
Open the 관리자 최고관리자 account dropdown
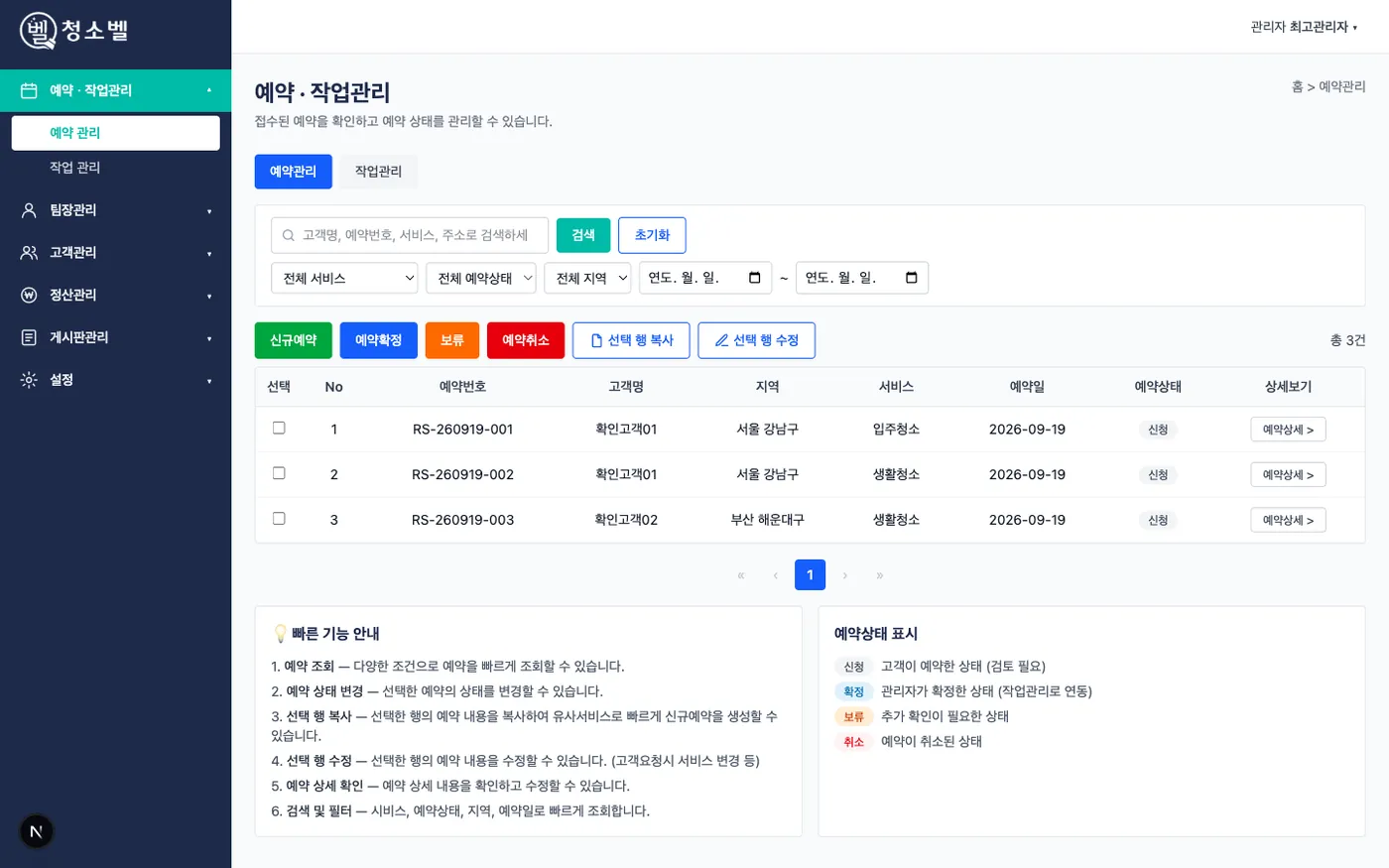pyautogui.click(x=1304, y=27)
